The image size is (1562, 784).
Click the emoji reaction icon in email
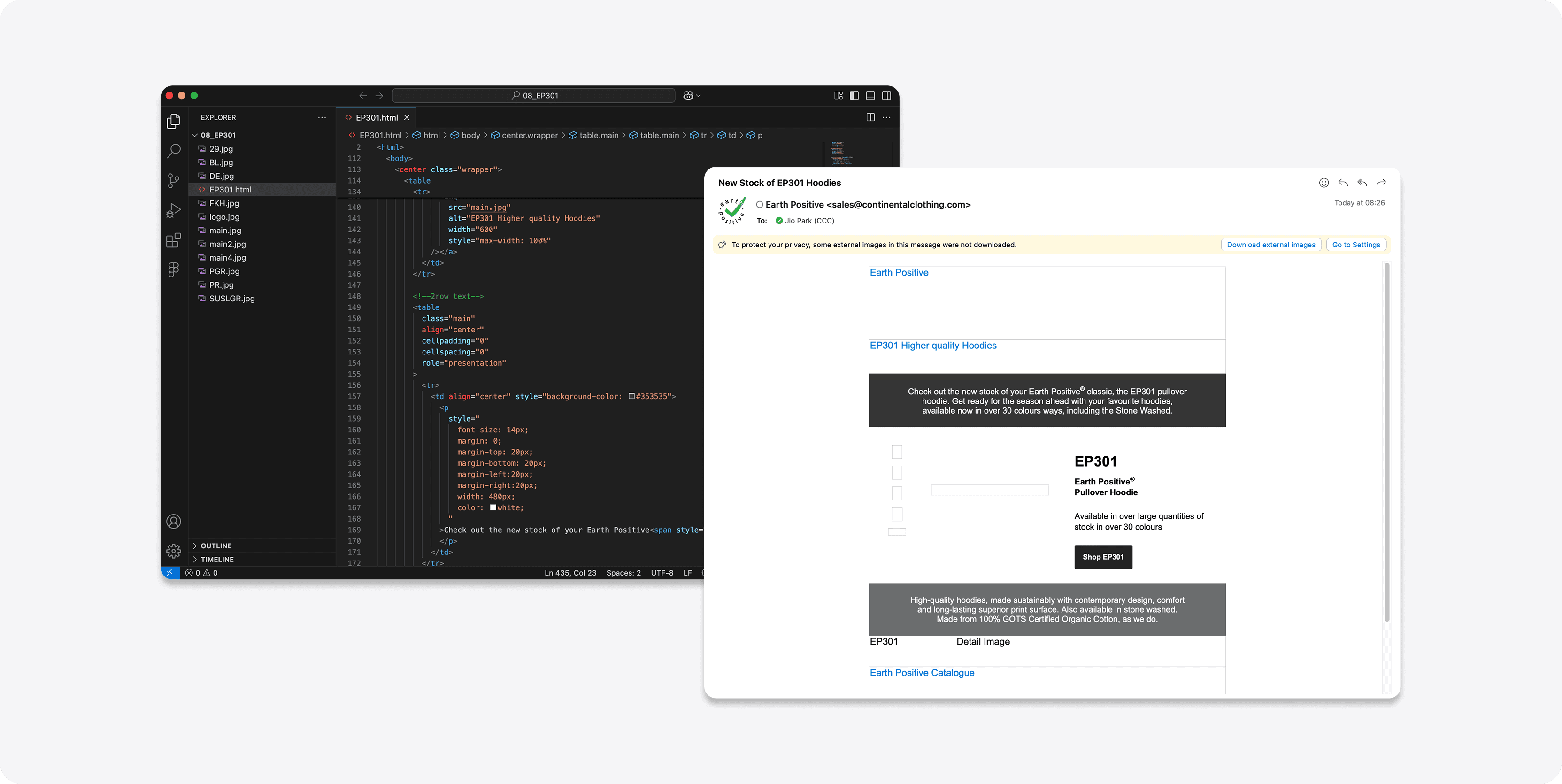(1323, 183)
